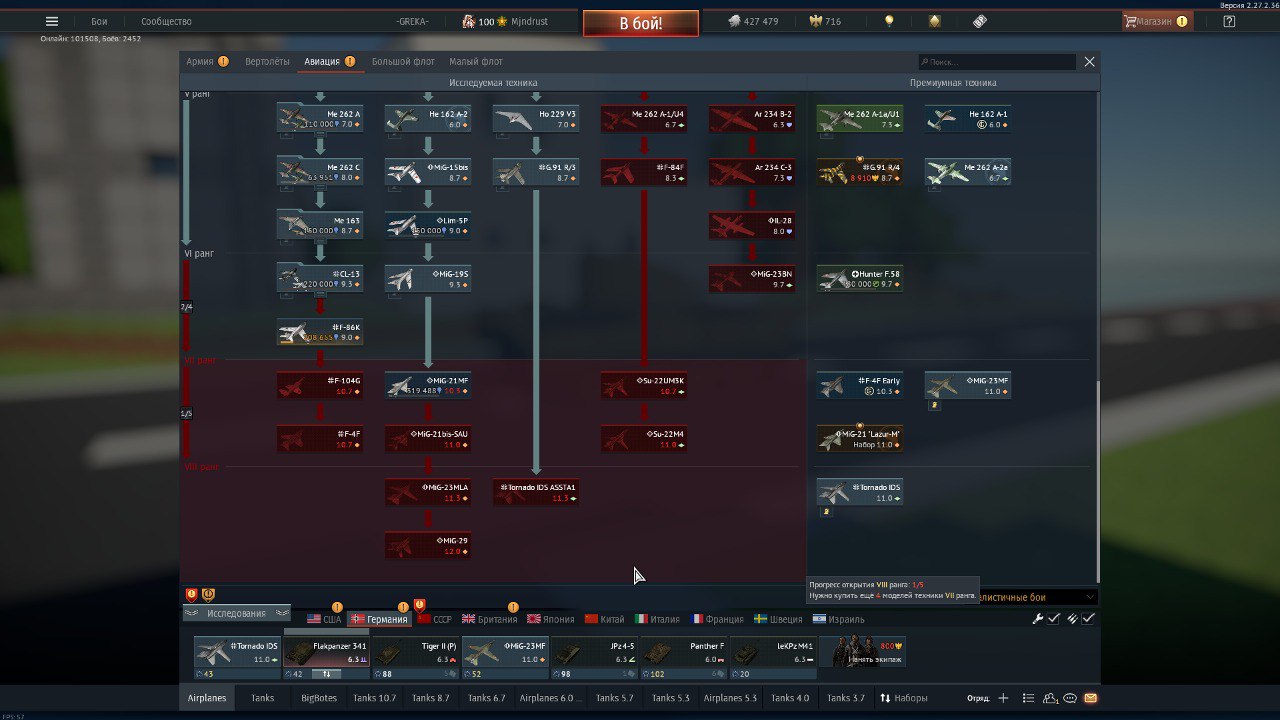Viewport: 1280px width, 720px height.
Task: Select premium MiG-21 'Lazur-M' card
Action: (860, 438)
